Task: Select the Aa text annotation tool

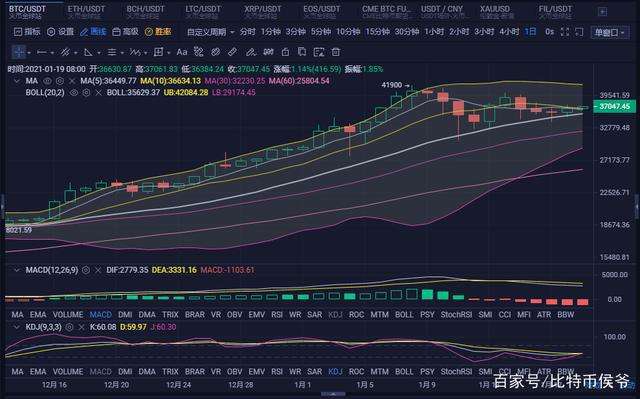Action: (x=182, y=52)
